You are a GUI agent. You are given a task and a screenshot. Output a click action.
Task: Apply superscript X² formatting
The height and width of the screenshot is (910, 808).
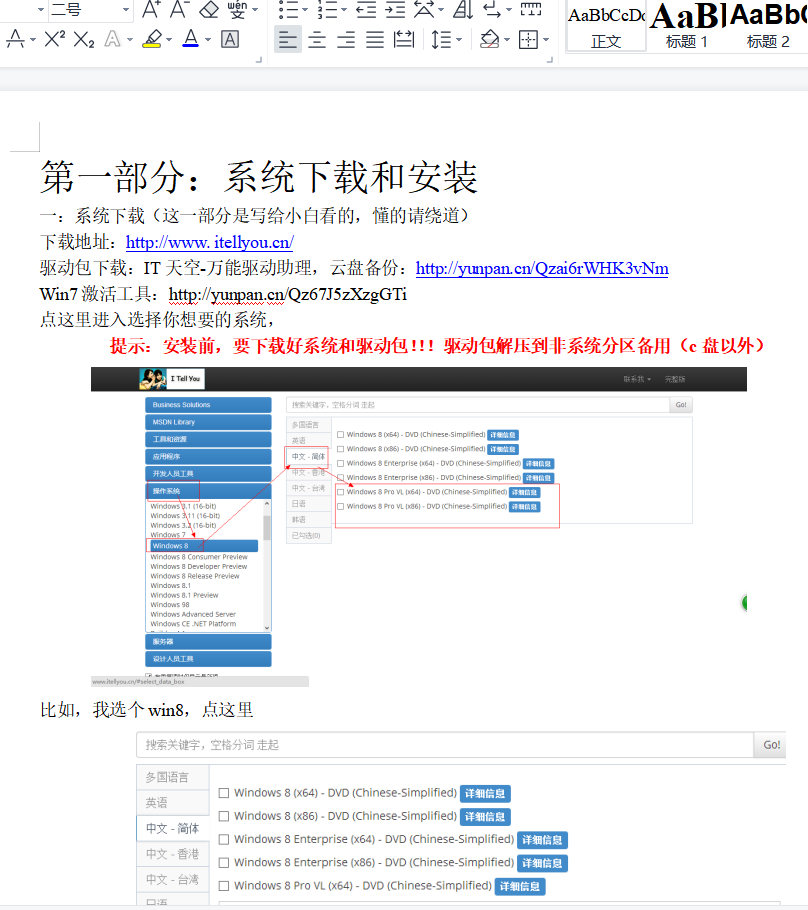(55, 39)
